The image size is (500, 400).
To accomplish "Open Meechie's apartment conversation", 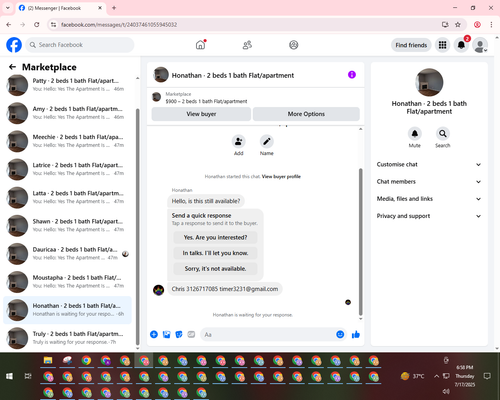I will click(x=67, y=141).
